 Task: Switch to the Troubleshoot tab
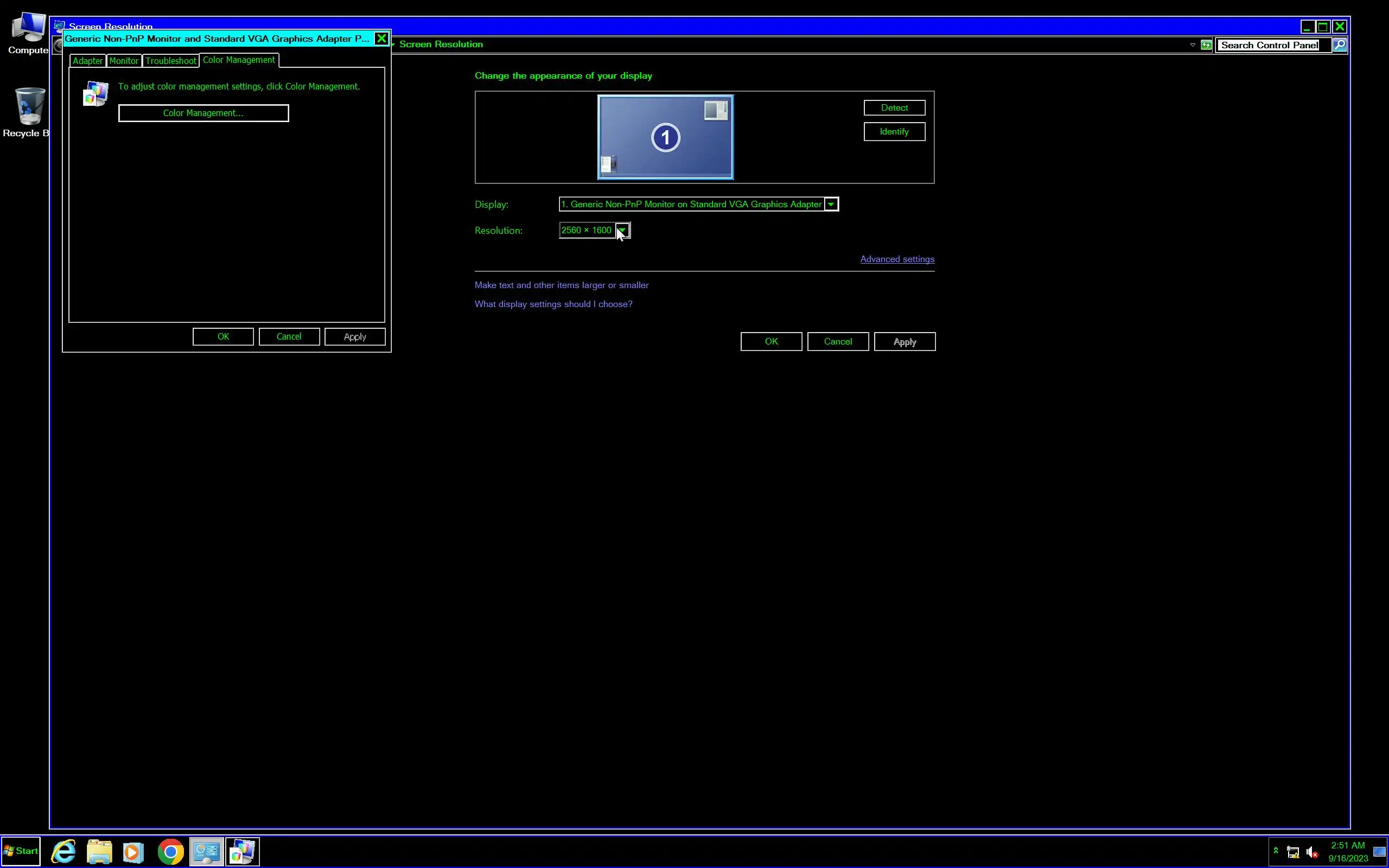click(x=170, y=61)
